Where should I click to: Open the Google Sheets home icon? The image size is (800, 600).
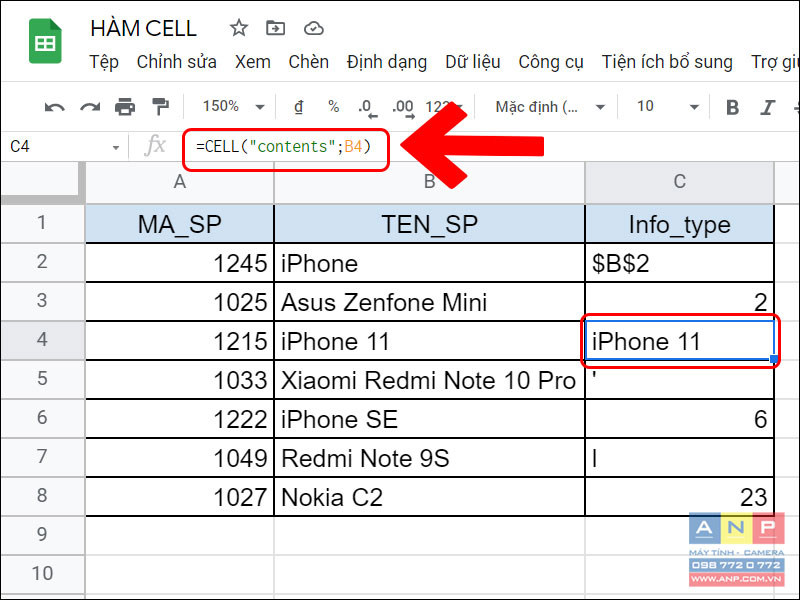click(x=45, y=41)
